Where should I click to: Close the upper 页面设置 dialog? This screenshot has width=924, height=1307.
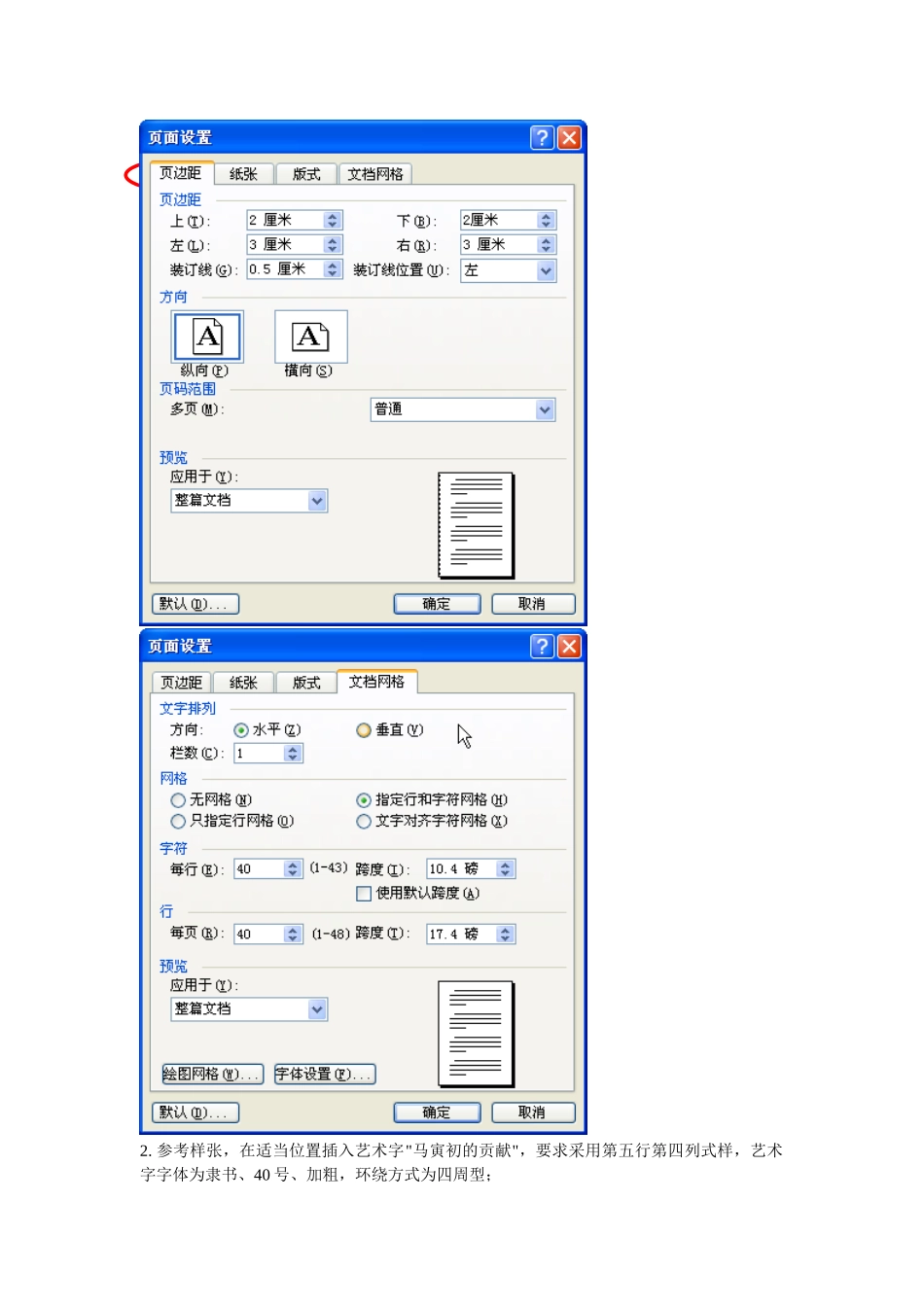click(x=569, y=137)
